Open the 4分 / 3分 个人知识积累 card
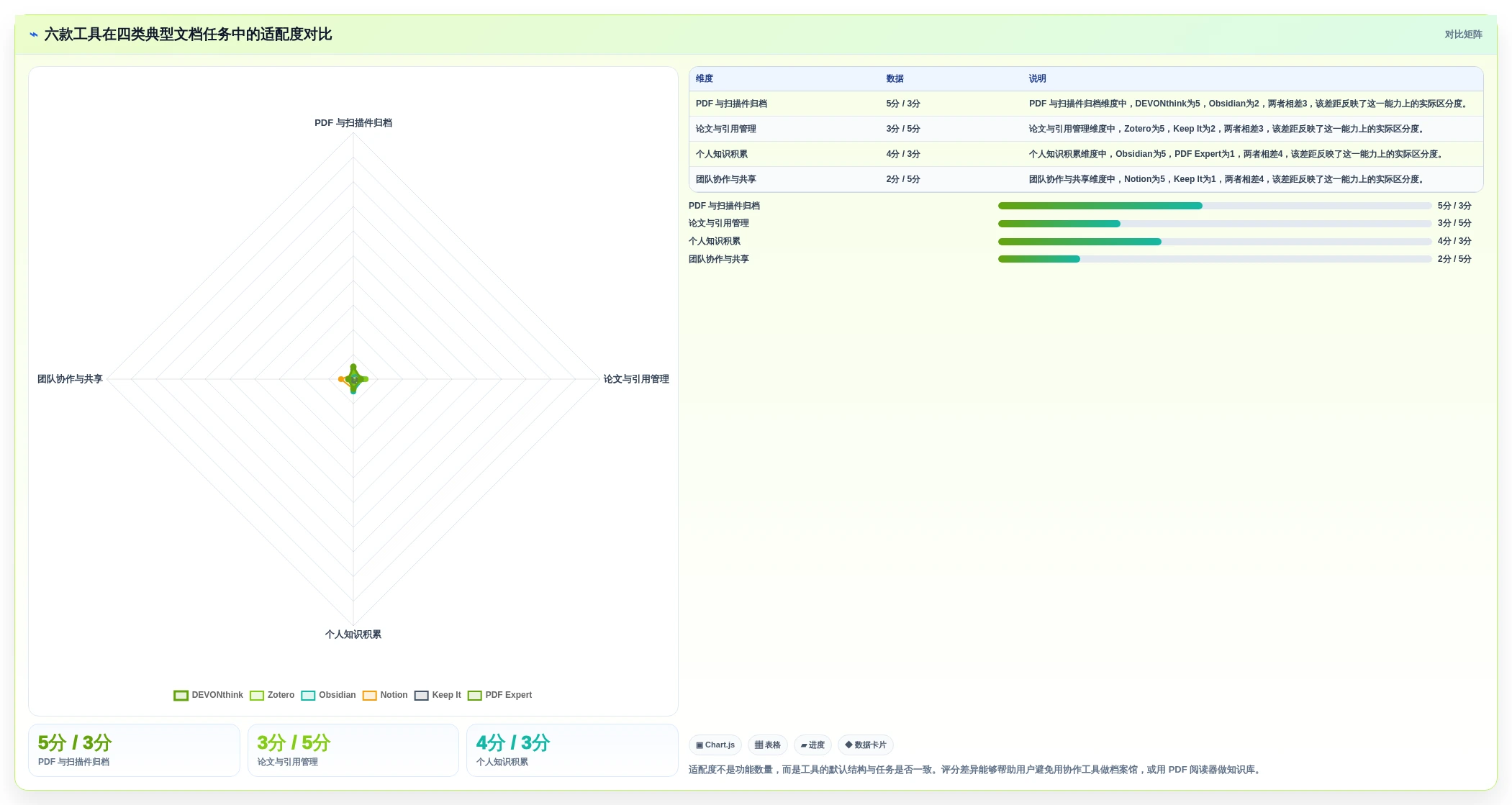Viewport: 1512px width, 805px height. click(572, 750)
